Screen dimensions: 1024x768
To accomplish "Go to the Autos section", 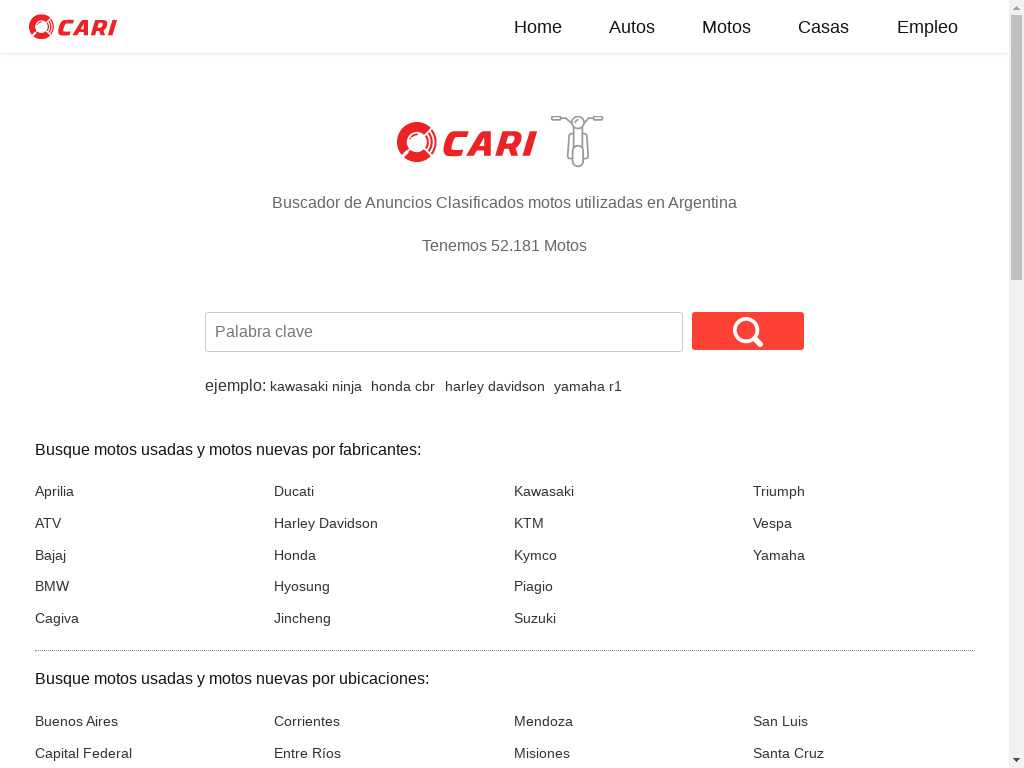I will (x=632, y=27).
